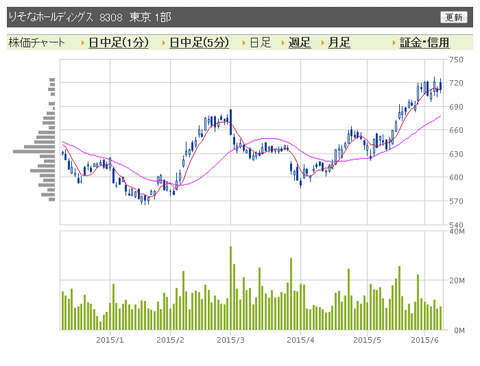Click the 2015/4 date label on the axis
480x366 pixels.
(x=300, y=340)
